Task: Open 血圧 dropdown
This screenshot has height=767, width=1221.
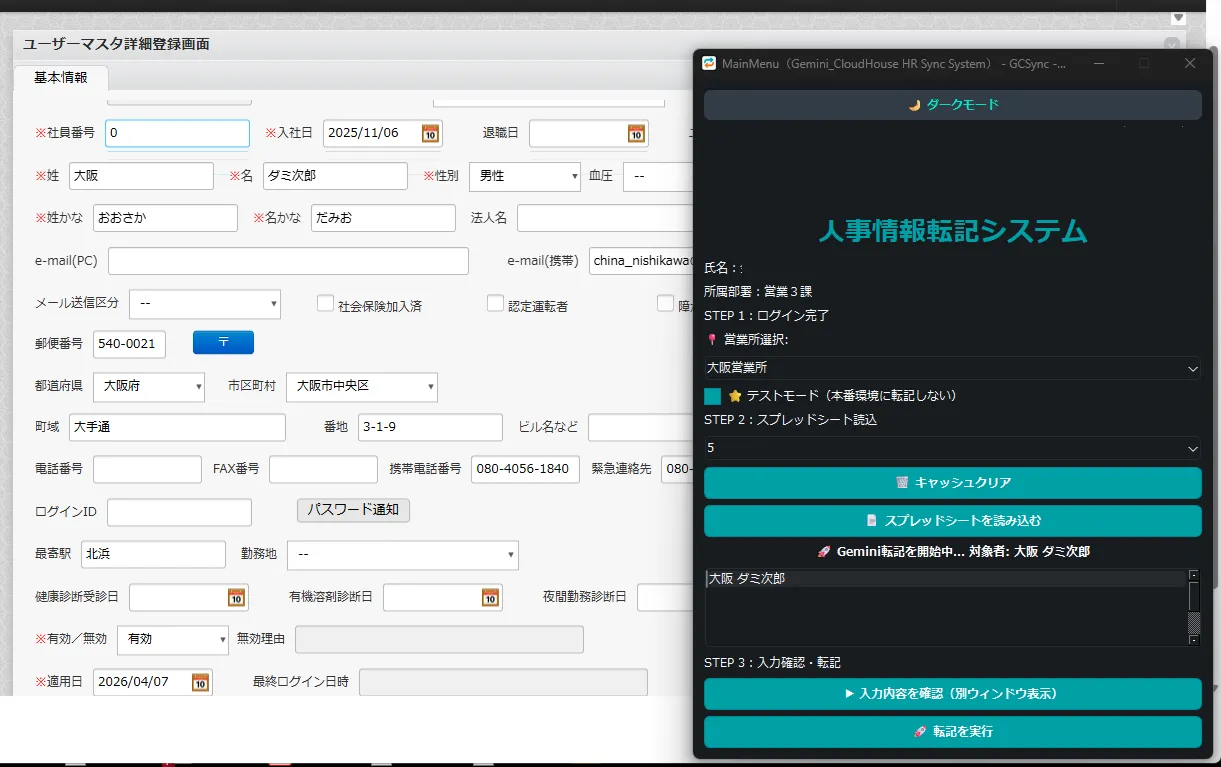Action: [658, 176]
